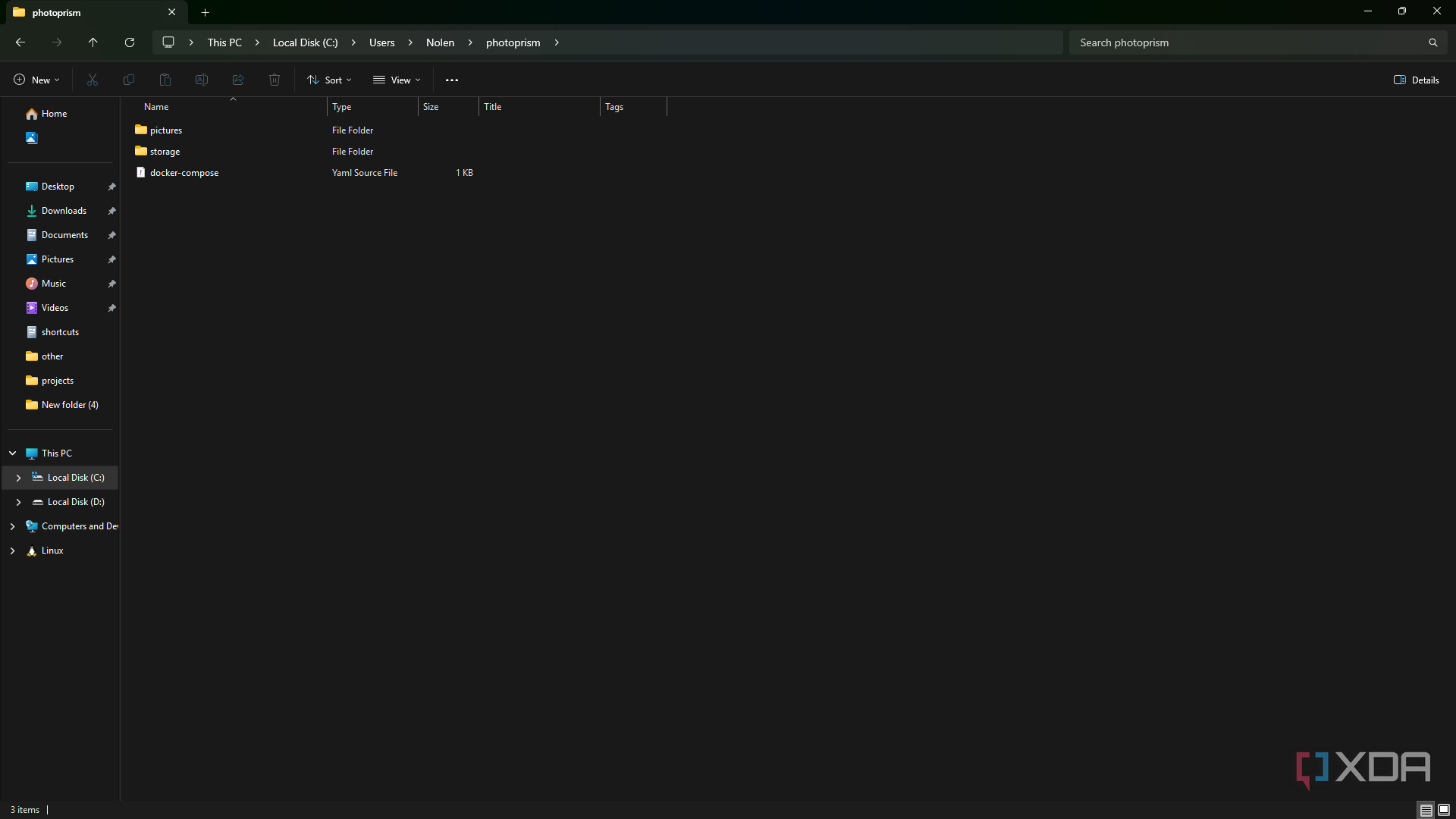Viewport: 1456px width, 819px height.
Task: Click the Copy toolbar icon
Action: [x=129, y=80]
